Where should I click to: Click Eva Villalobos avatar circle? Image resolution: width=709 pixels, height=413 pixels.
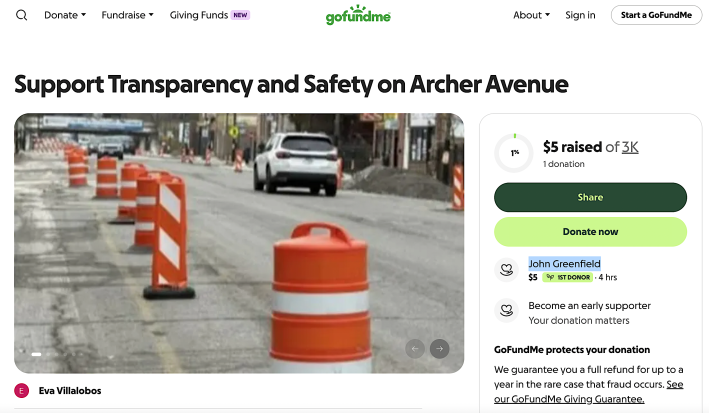[22, 390]
